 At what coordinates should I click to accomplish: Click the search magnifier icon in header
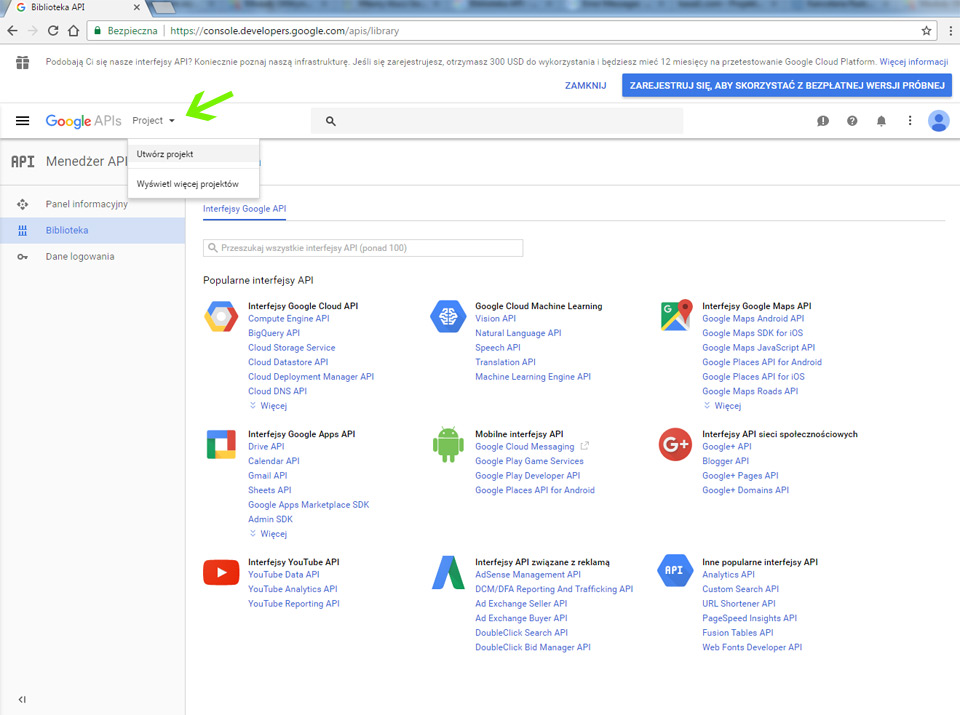pyautogui.click(x=331, y=121)
